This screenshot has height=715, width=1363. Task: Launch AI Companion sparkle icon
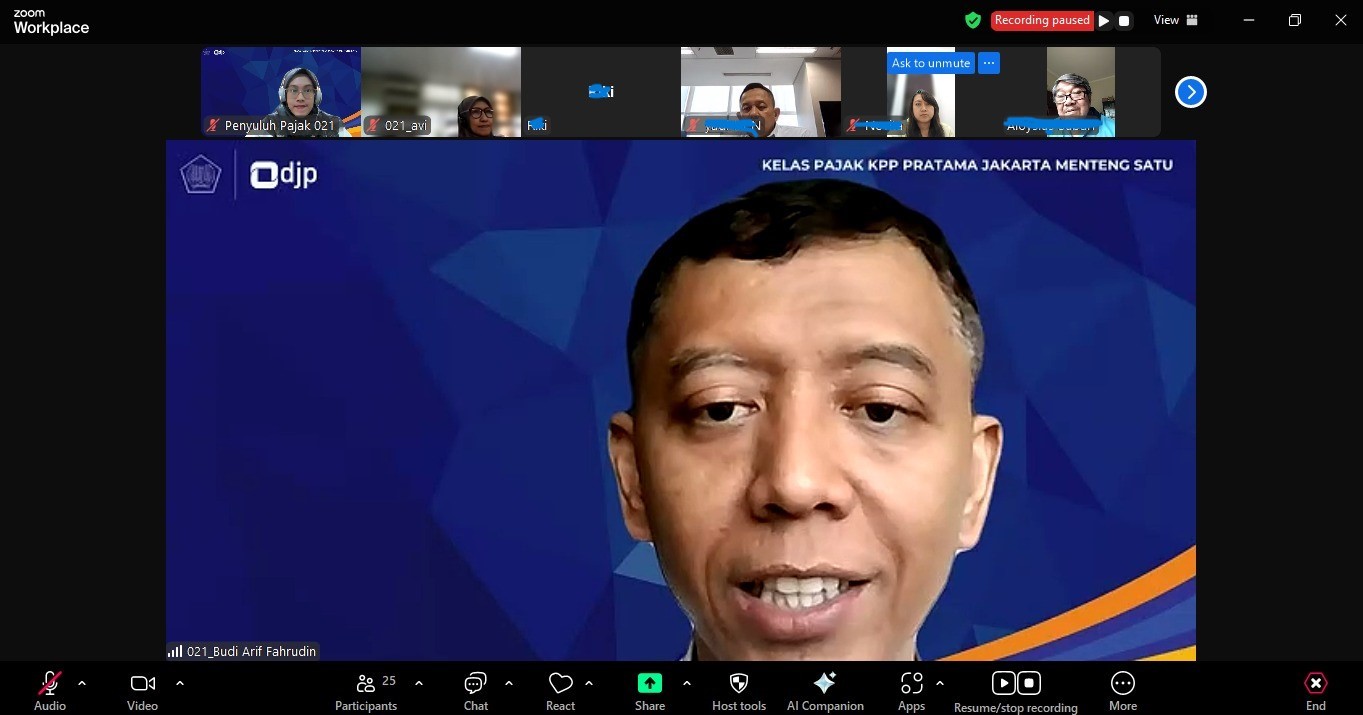[x=824, y=684]
